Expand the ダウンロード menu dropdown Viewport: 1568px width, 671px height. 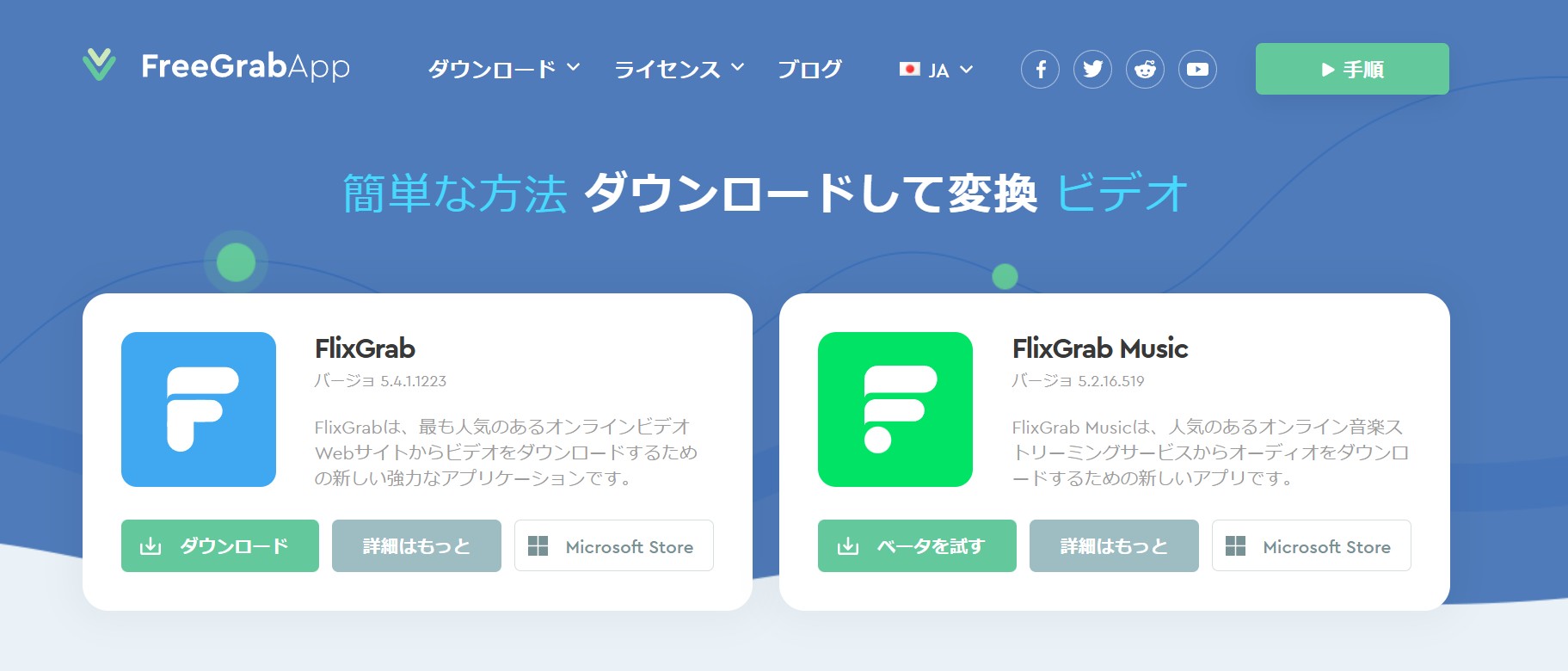[x=504, y=69]
